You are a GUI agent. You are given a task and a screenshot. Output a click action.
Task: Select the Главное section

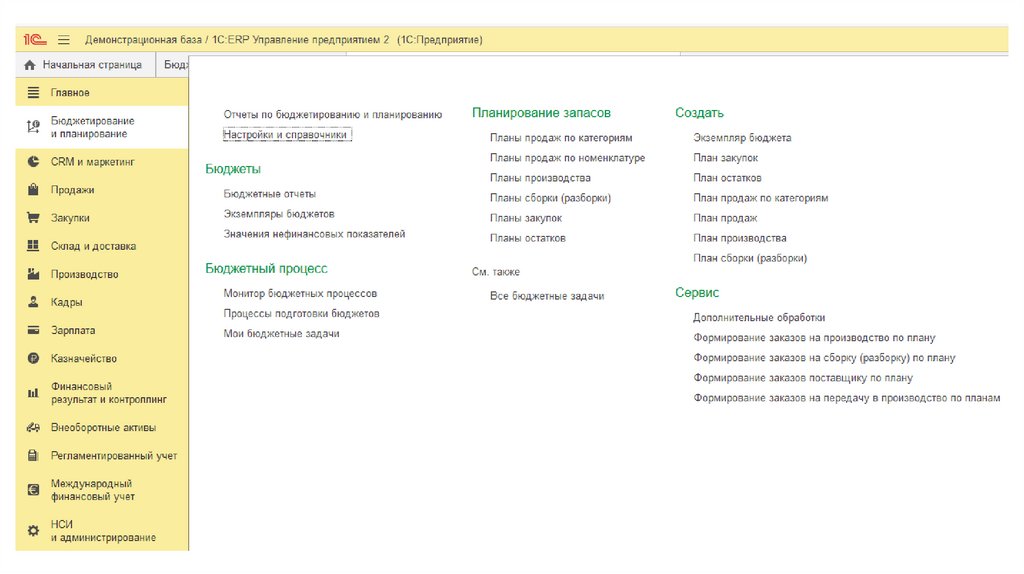pyautogui.click(x=102, y=93)
